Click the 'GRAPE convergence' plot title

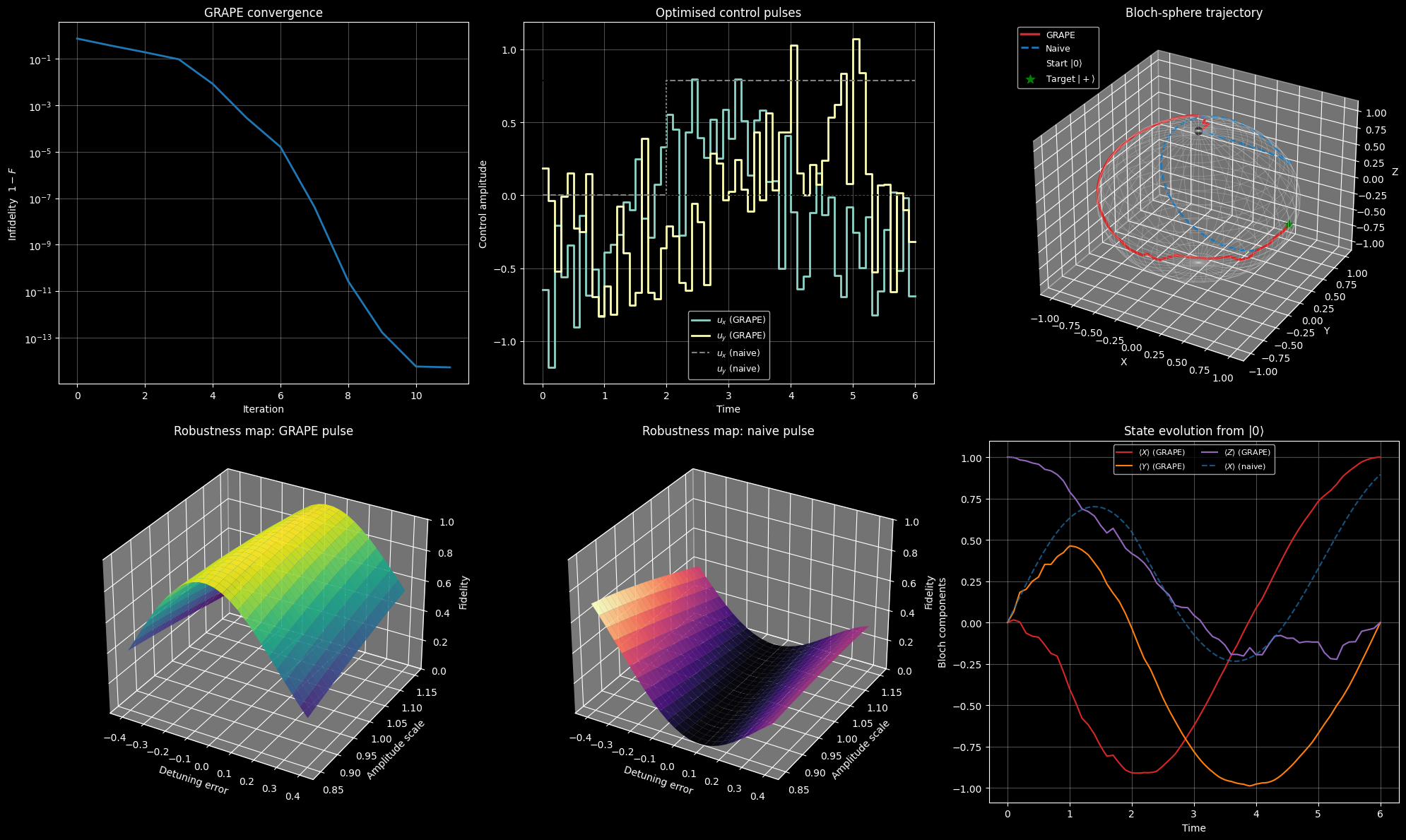(x=263, y=13)
